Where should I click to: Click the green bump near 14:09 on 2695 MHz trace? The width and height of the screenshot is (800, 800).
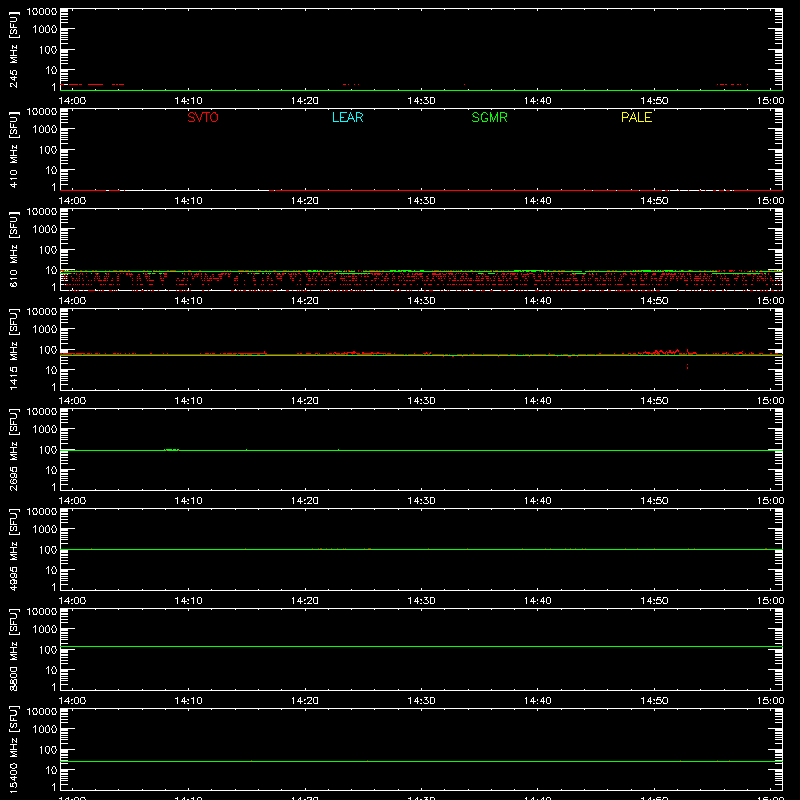click(171, 449)
